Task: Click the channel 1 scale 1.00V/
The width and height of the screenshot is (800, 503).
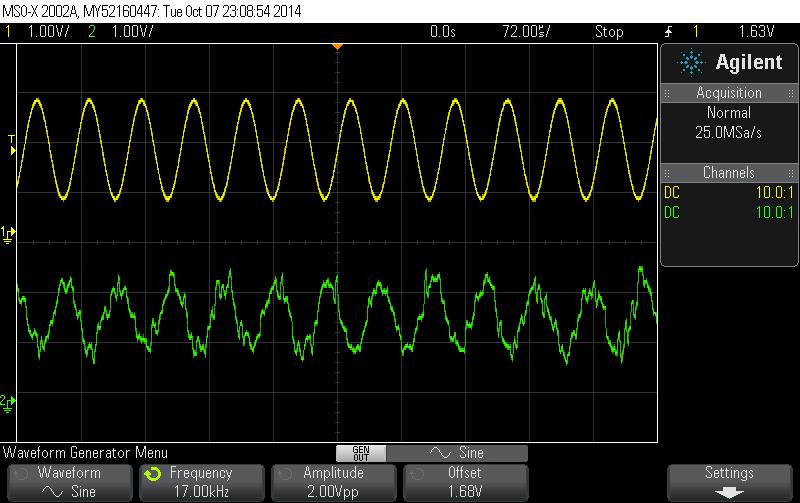Action: click(48, 32)
